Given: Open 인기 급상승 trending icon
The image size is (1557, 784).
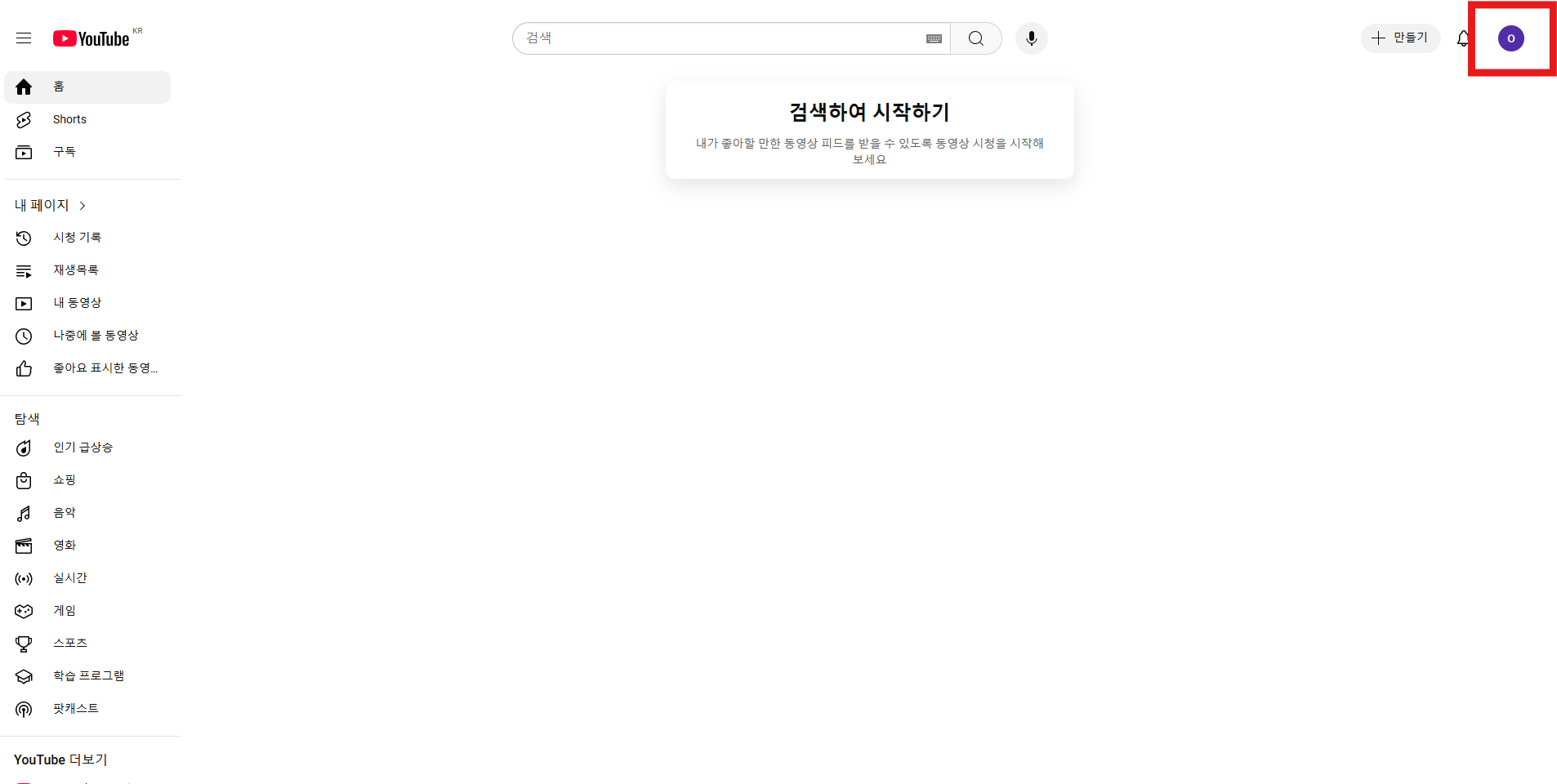Looking at the screenshot, I should click(24, 448).
